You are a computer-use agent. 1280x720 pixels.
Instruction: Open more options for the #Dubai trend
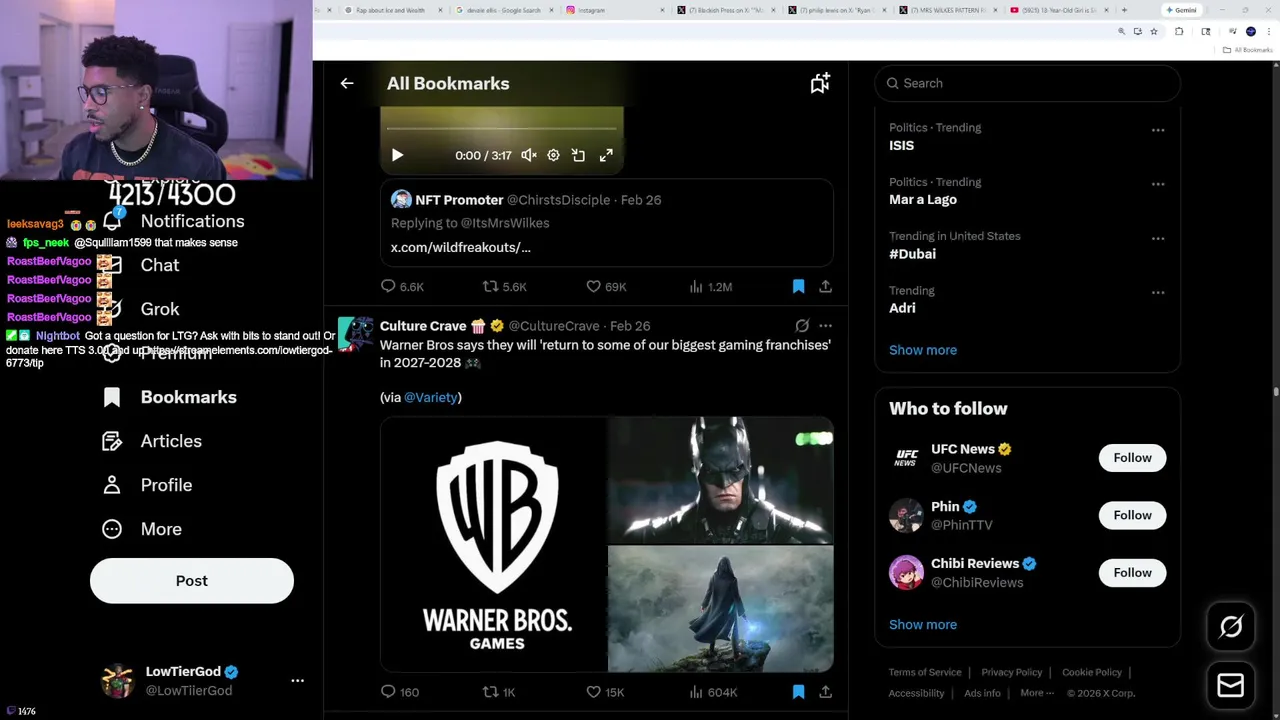(x=1158, y=238)
